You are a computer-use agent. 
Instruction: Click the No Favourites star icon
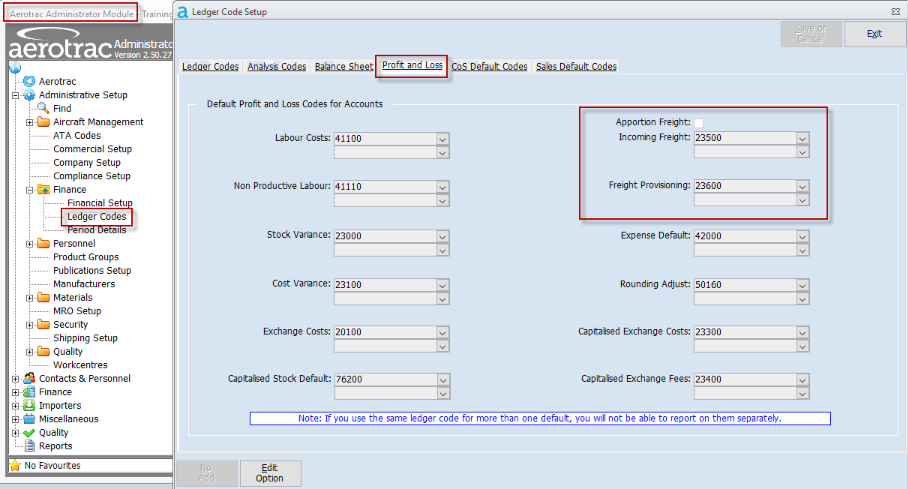(15, 465)
